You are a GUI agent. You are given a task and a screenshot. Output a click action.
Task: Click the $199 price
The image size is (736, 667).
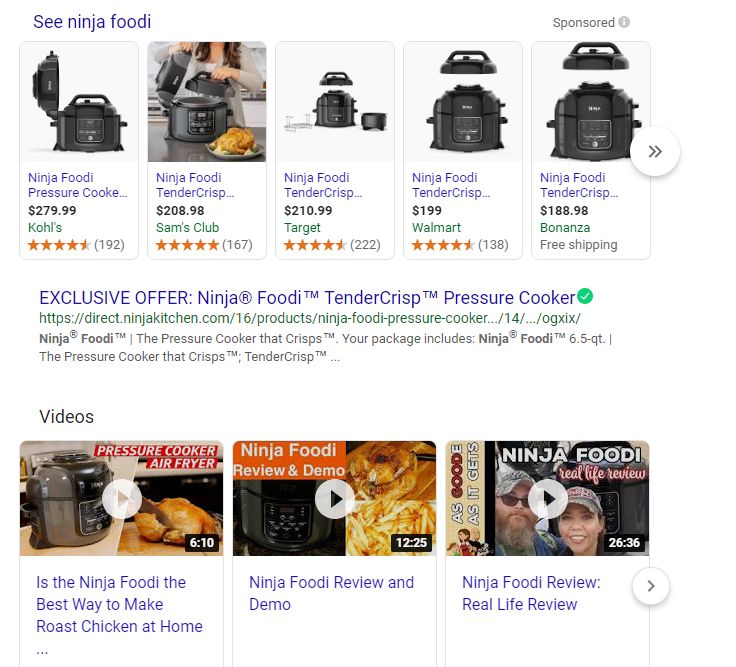point(427,210)
